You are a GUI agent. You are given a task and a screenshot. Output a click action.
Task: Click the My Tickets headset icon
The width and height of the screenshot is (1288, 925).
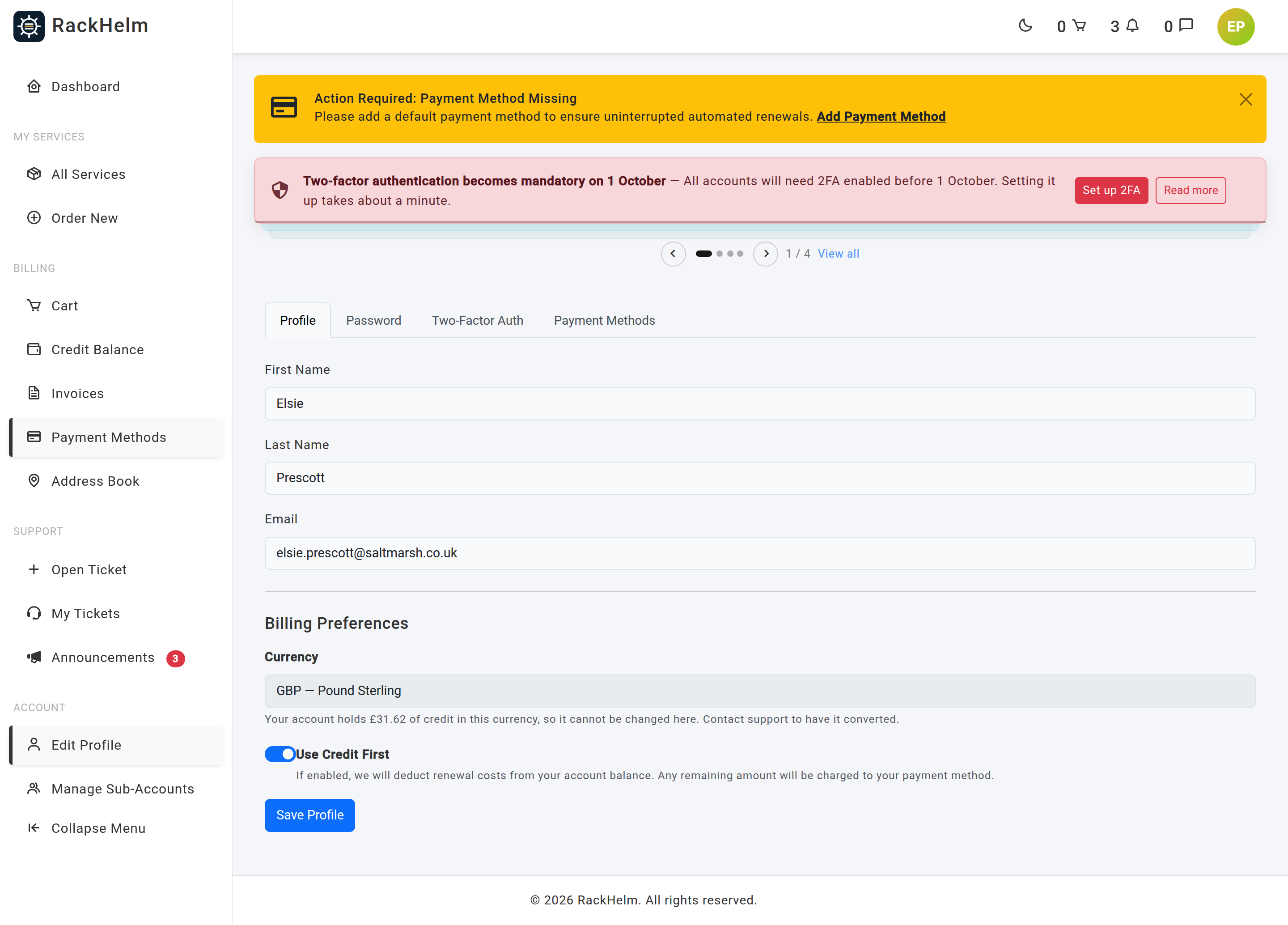pyautogui.click(x=34, y=613)
